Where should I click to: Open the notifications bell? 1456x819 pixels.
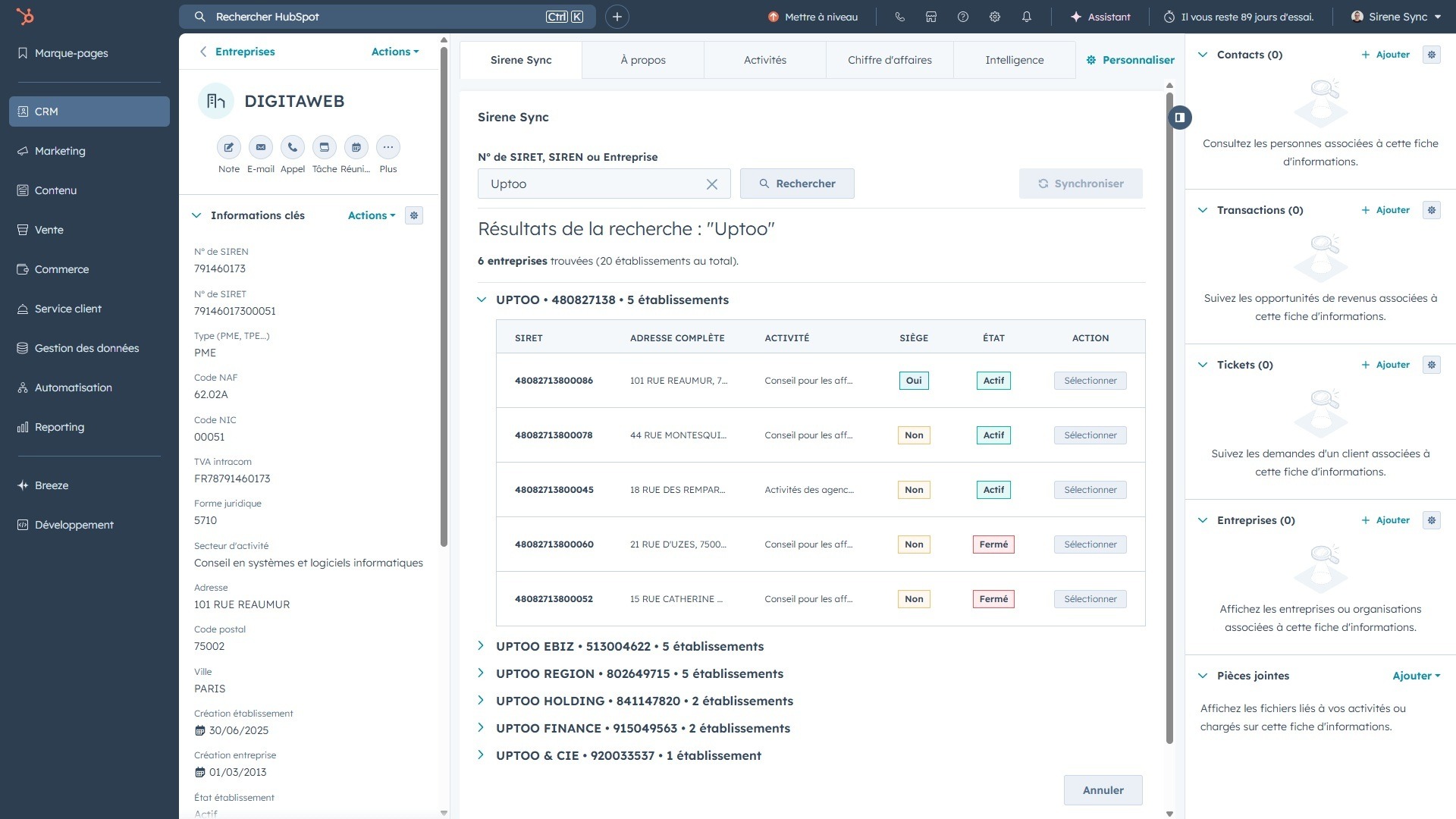pyautogui.click(x=1026, y=16)
